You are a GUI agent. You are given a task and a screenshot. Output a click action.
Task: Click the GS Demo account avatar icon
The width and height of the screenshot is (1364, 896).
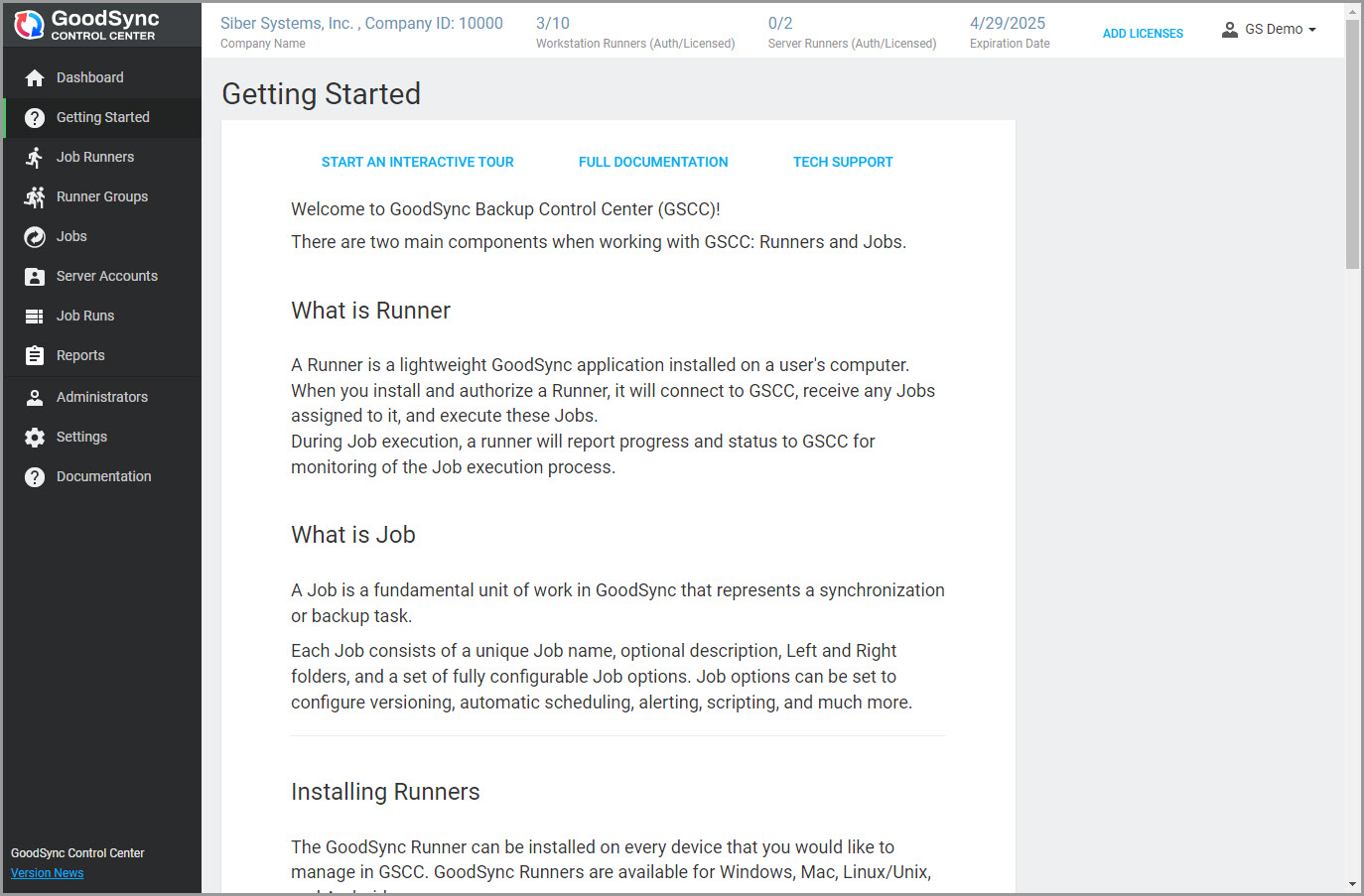(1229, 30)
